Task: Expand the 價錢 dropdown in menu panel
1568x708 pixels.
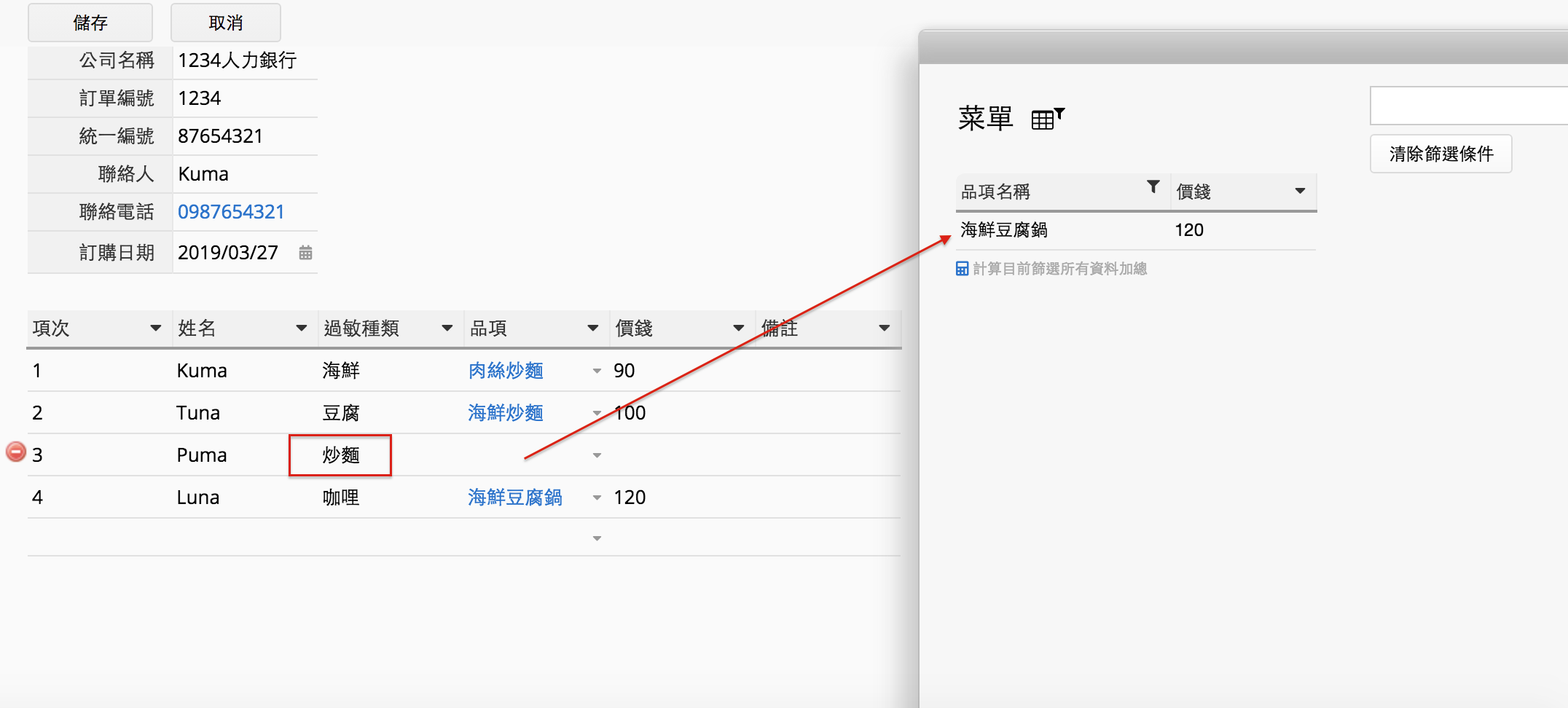Action: [x=1299, y=192]
